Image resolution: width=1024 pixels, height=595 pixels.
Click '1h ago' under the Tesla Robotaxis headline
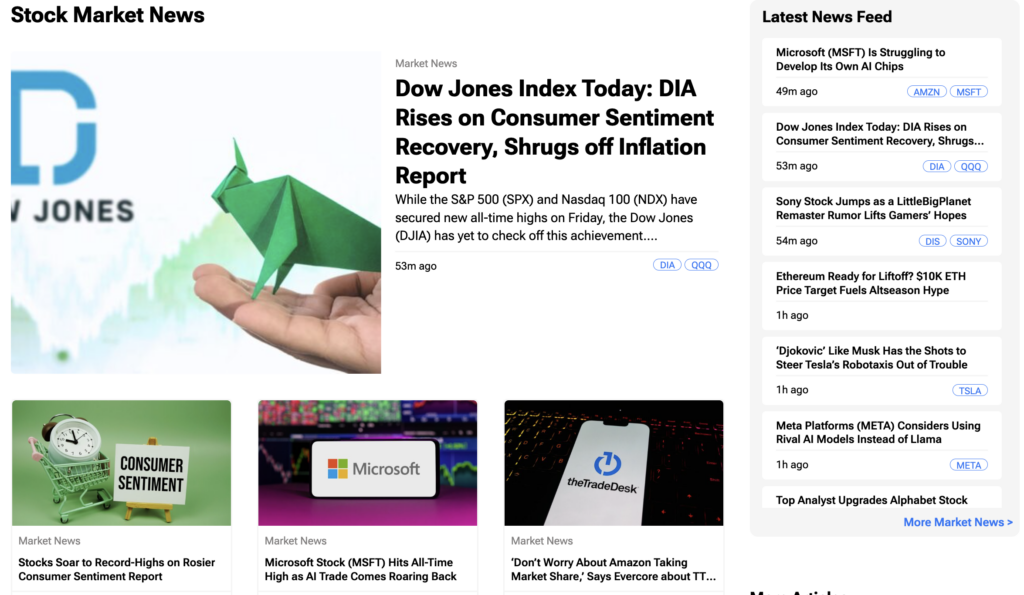(792, 390)
